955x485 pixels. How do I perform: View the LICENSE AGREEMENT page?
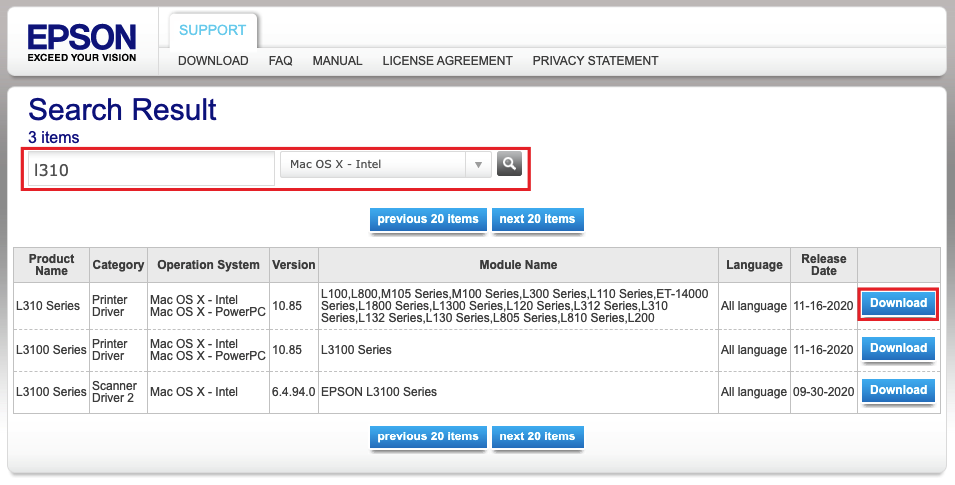[x=448, y=61]
